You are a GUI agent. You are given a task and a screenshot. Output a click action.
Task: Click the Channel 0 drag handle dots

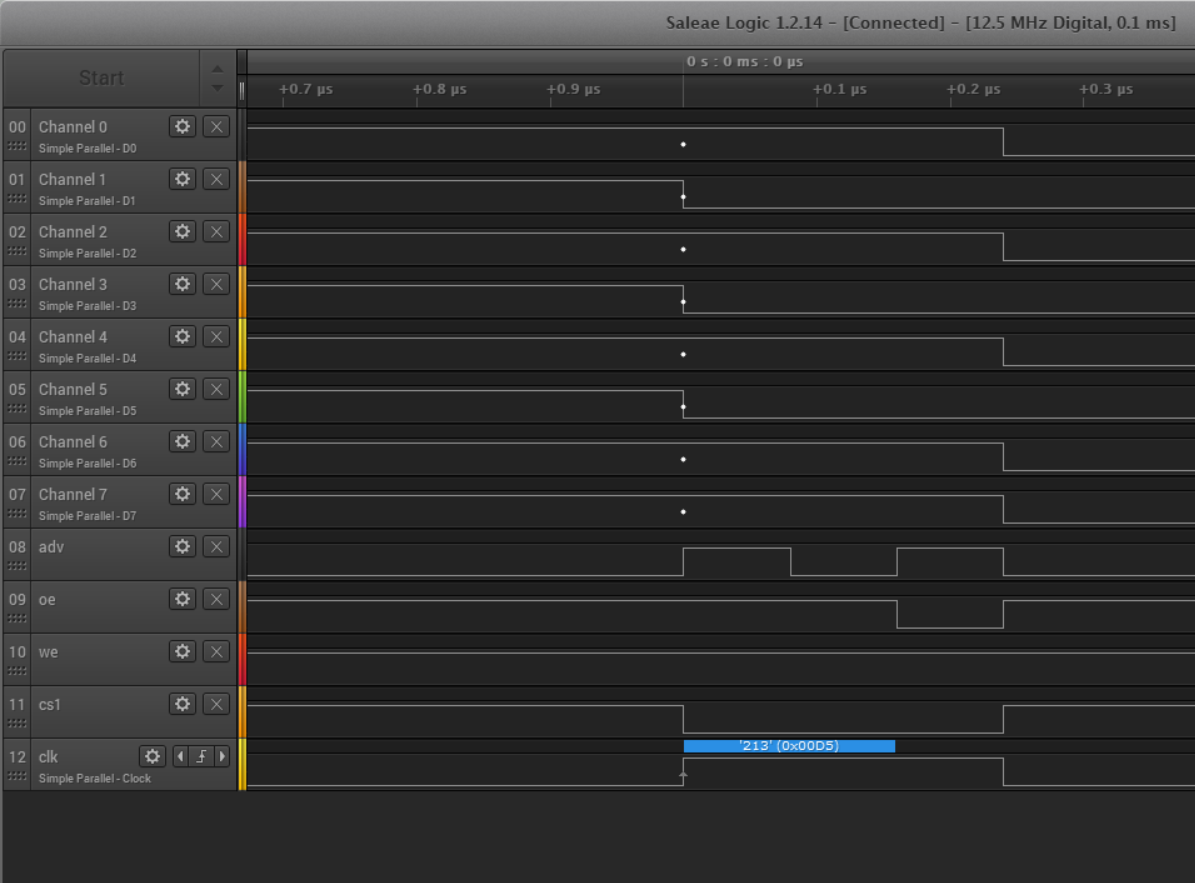click(x=17, y=146)
